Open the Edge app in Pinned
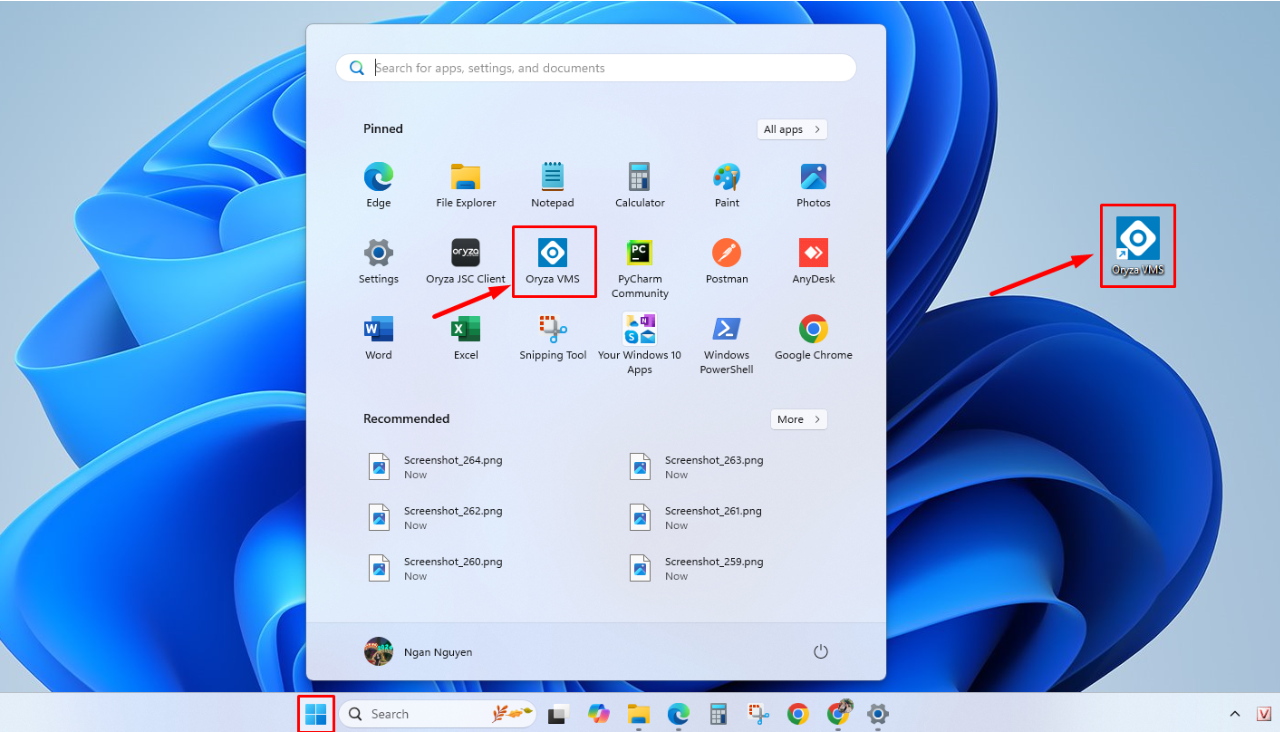Image resolution: width=1280 pixels, height=732 pixels. [x=378, y=185]
